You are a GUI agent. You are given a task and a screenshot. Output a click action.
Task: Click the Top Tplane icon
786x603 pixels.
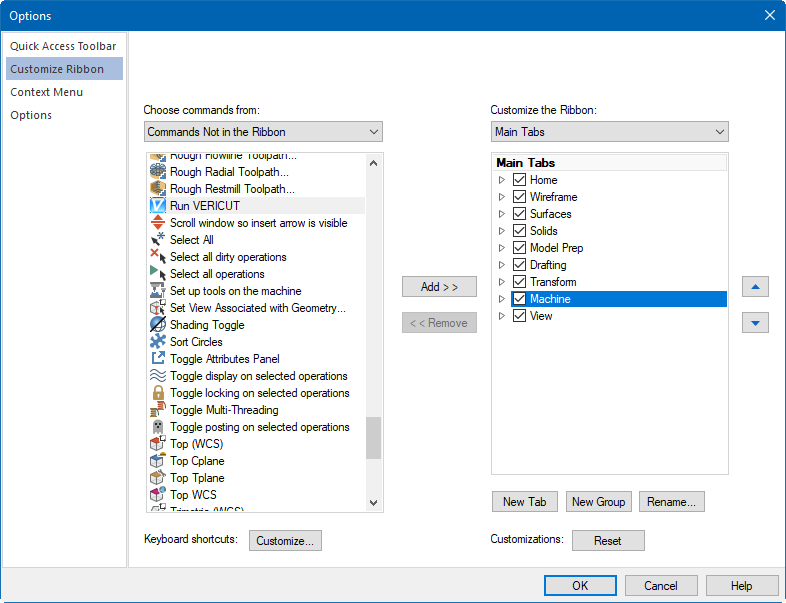[157, 478]
